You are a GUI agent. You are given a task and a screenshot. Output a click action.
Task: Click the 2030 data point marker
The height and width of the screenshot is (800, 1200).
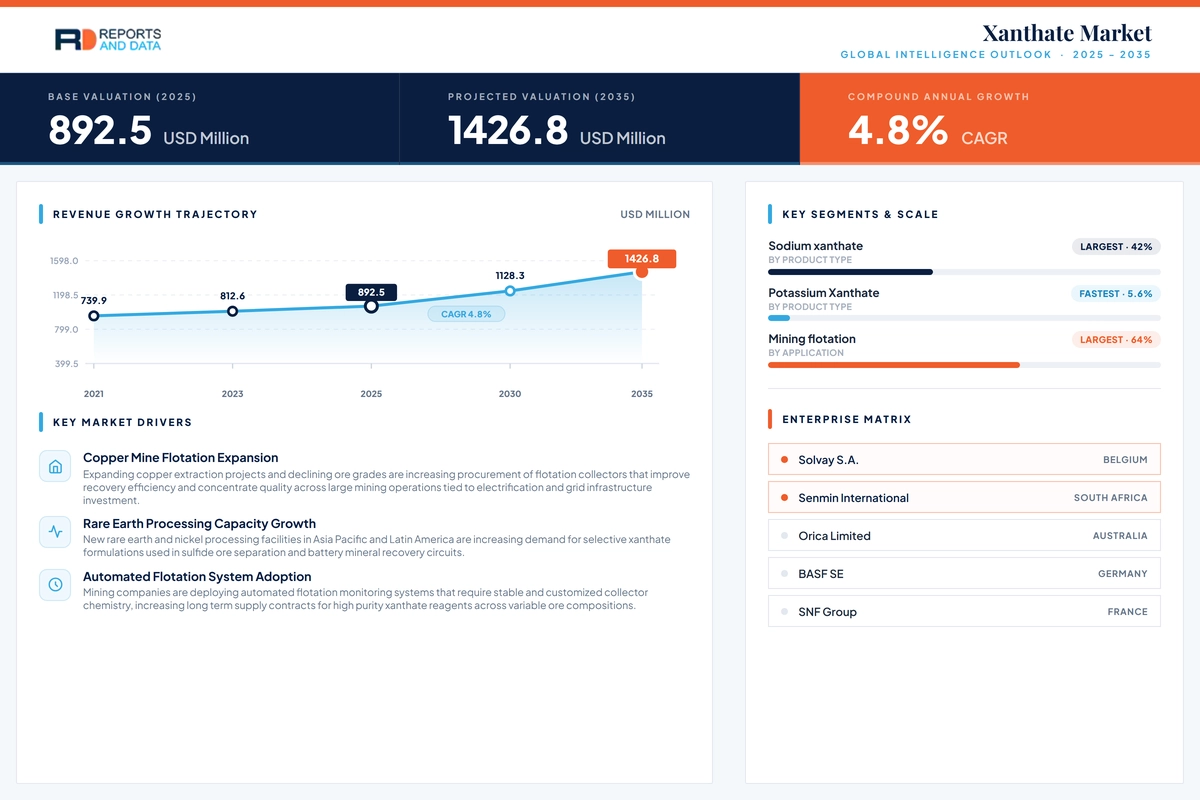tap(510, 291)
